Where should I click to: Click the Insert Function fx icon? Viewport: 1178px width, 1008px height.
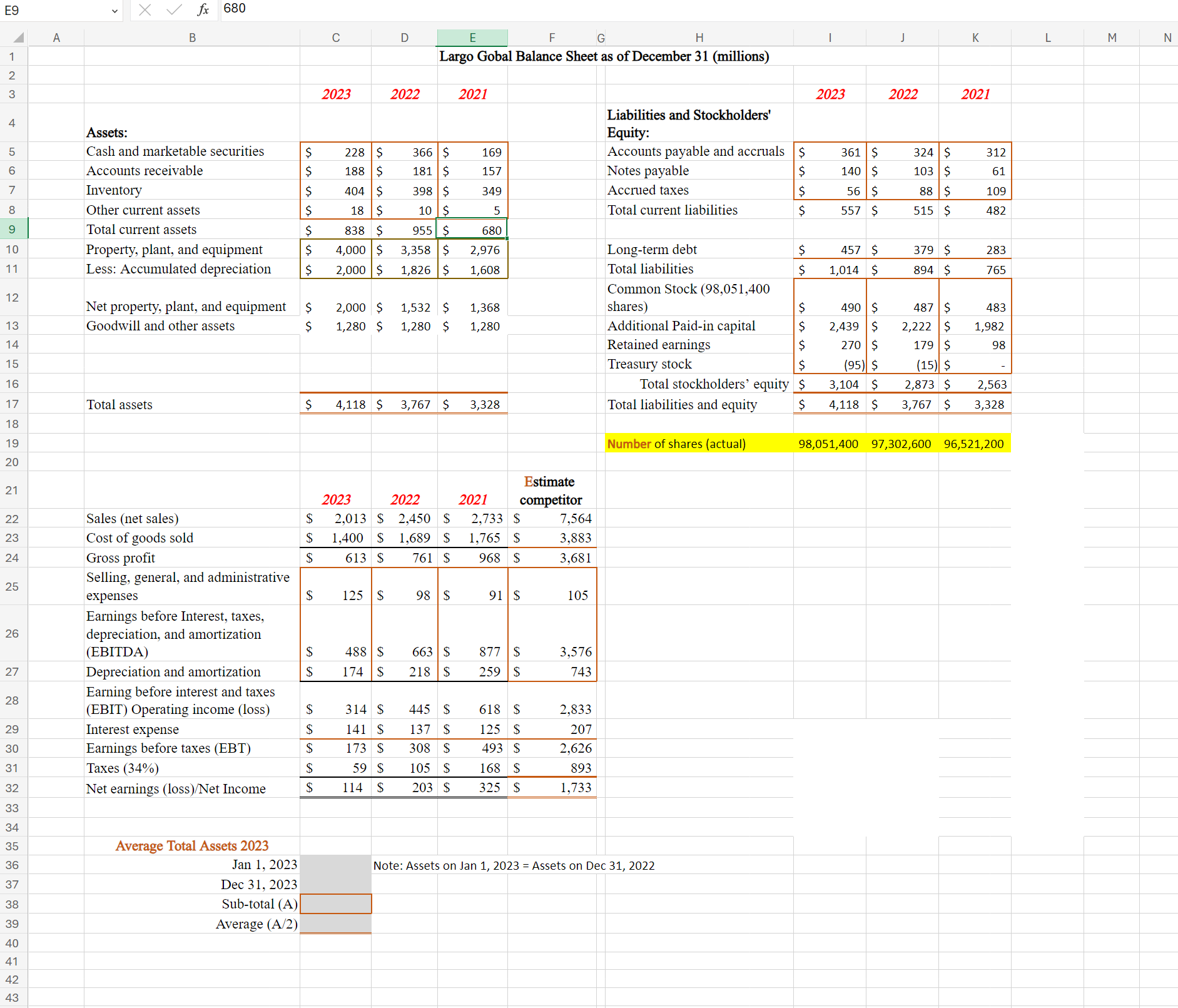[x=202, y=9]
